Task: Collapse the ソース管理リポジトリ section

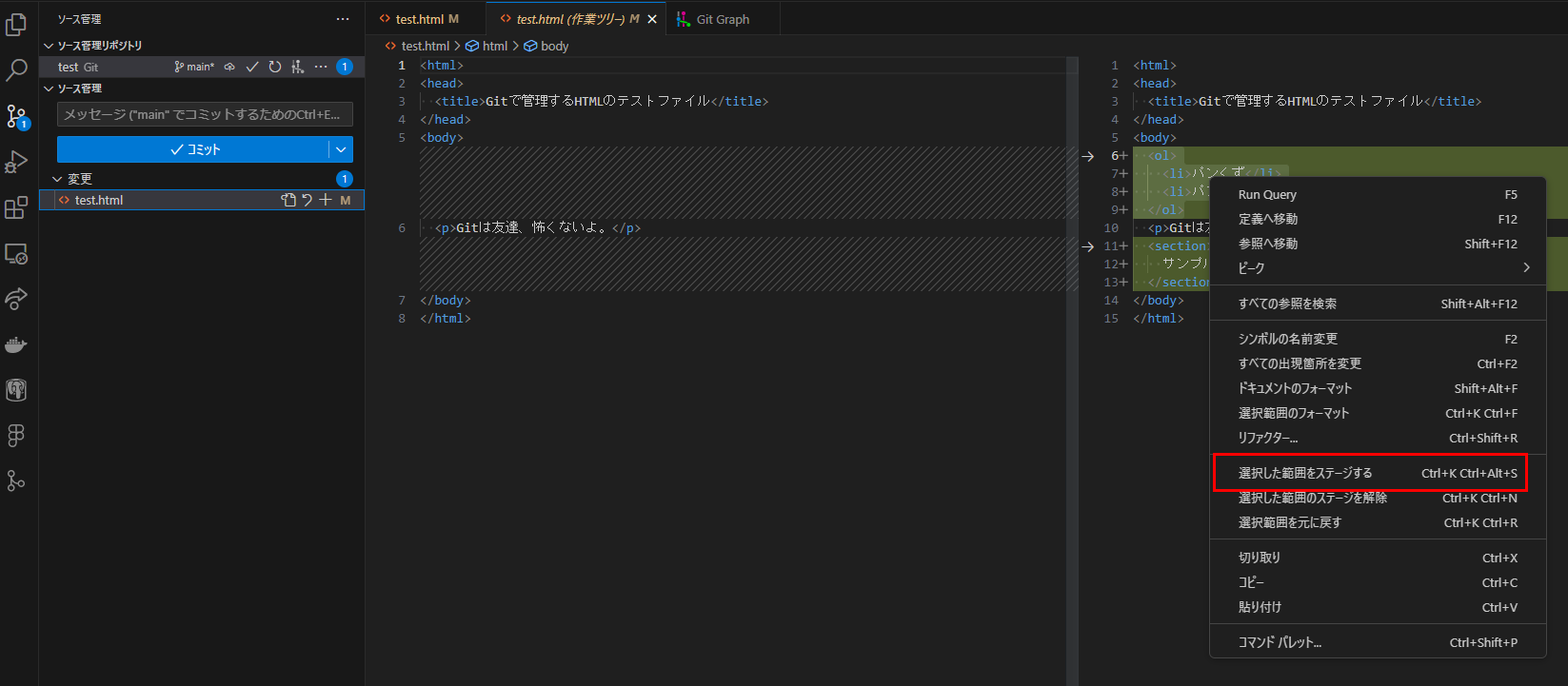Action: point(49,46)
